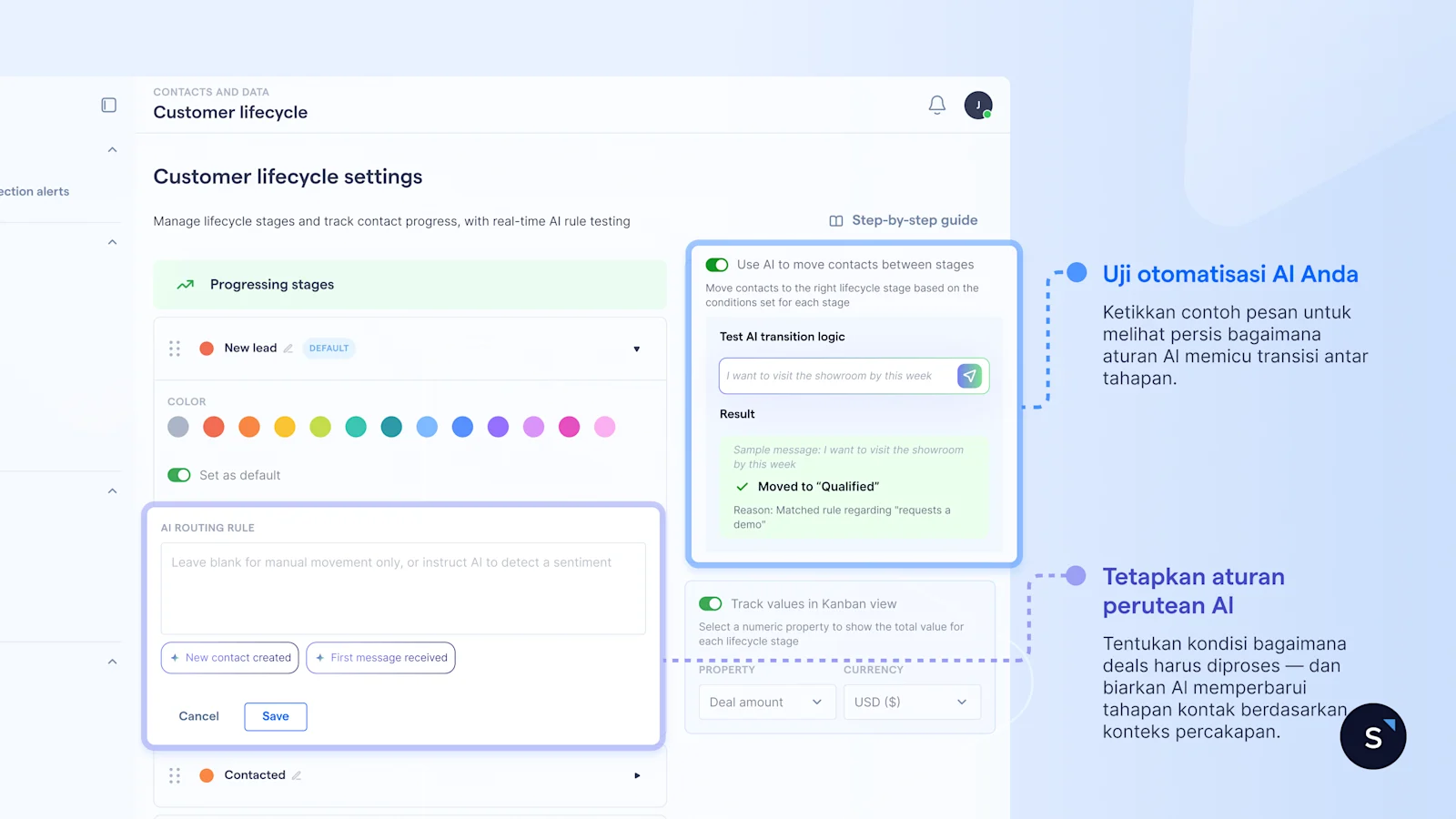The width and height of the screenshot is (1456, 819).
Task: Open the Step-by-step guide link
Action: coord(915,220)
